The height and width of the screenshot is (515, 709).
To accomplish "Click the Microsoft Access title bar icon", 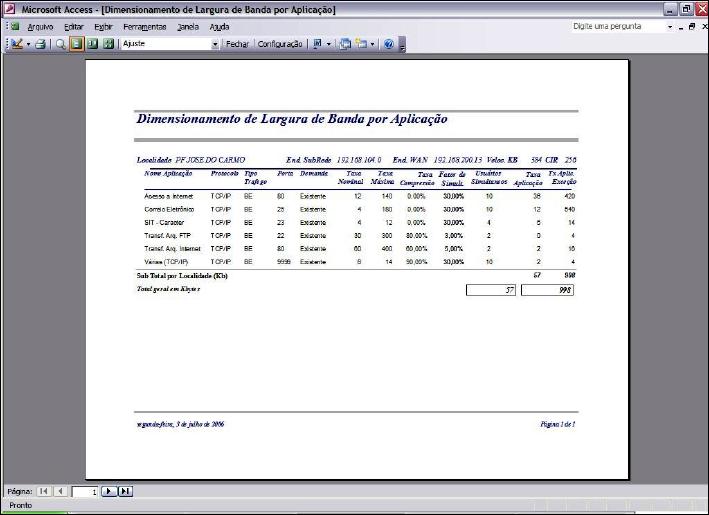I will [9, 9].
